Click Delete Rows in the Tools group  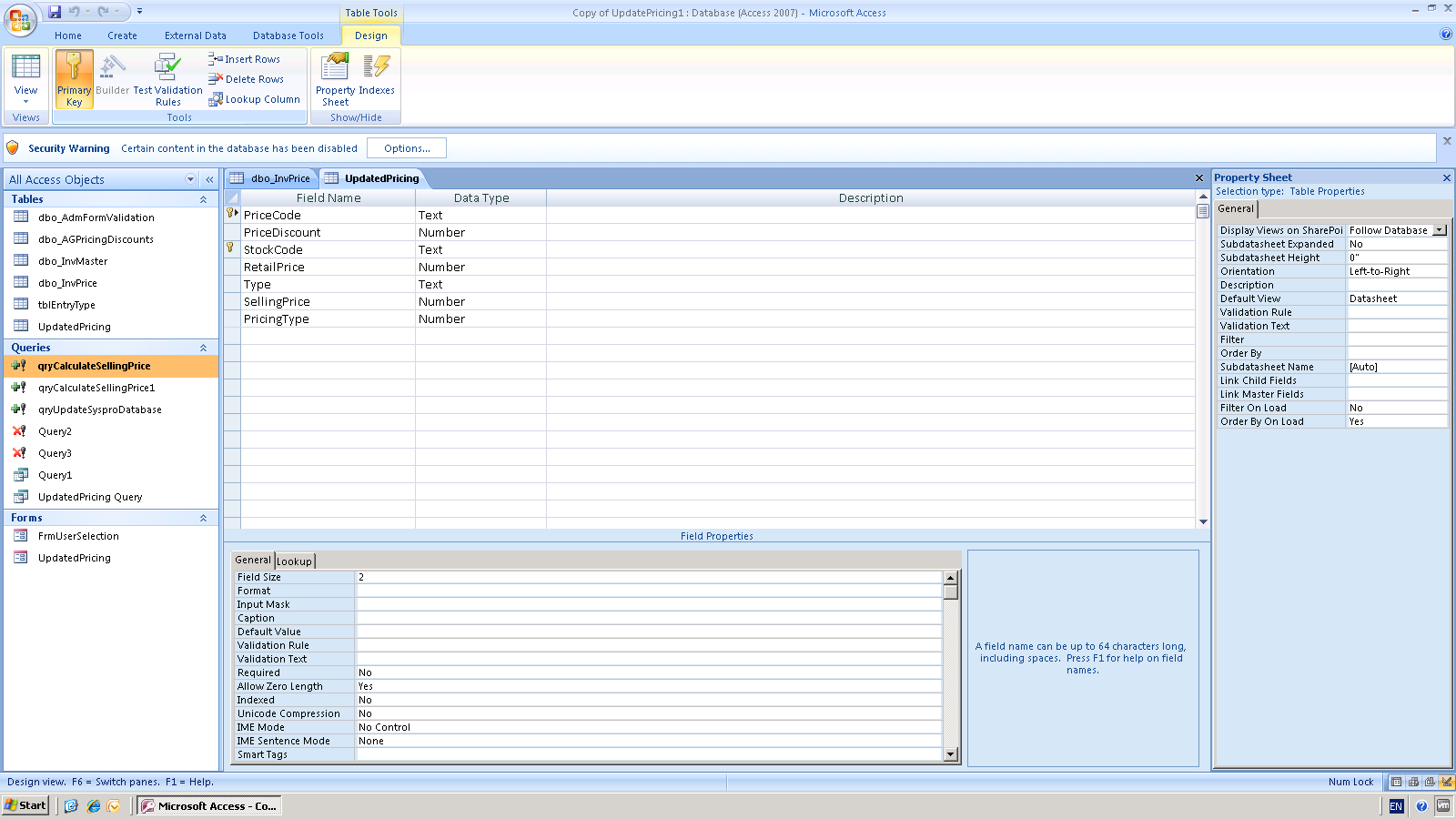click(x=246, y=79)
